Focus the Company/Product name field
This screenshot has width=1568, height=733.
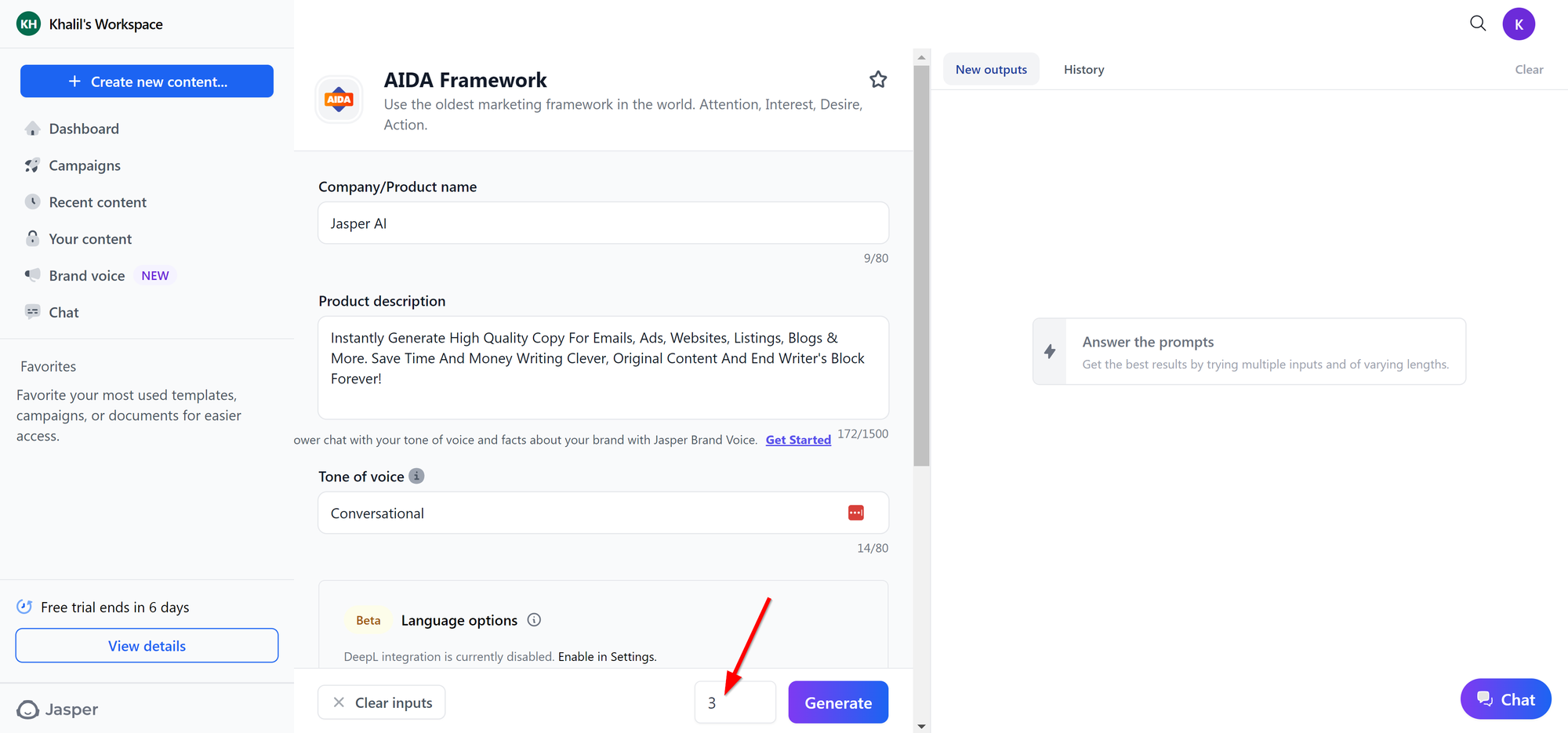(603, 223)
